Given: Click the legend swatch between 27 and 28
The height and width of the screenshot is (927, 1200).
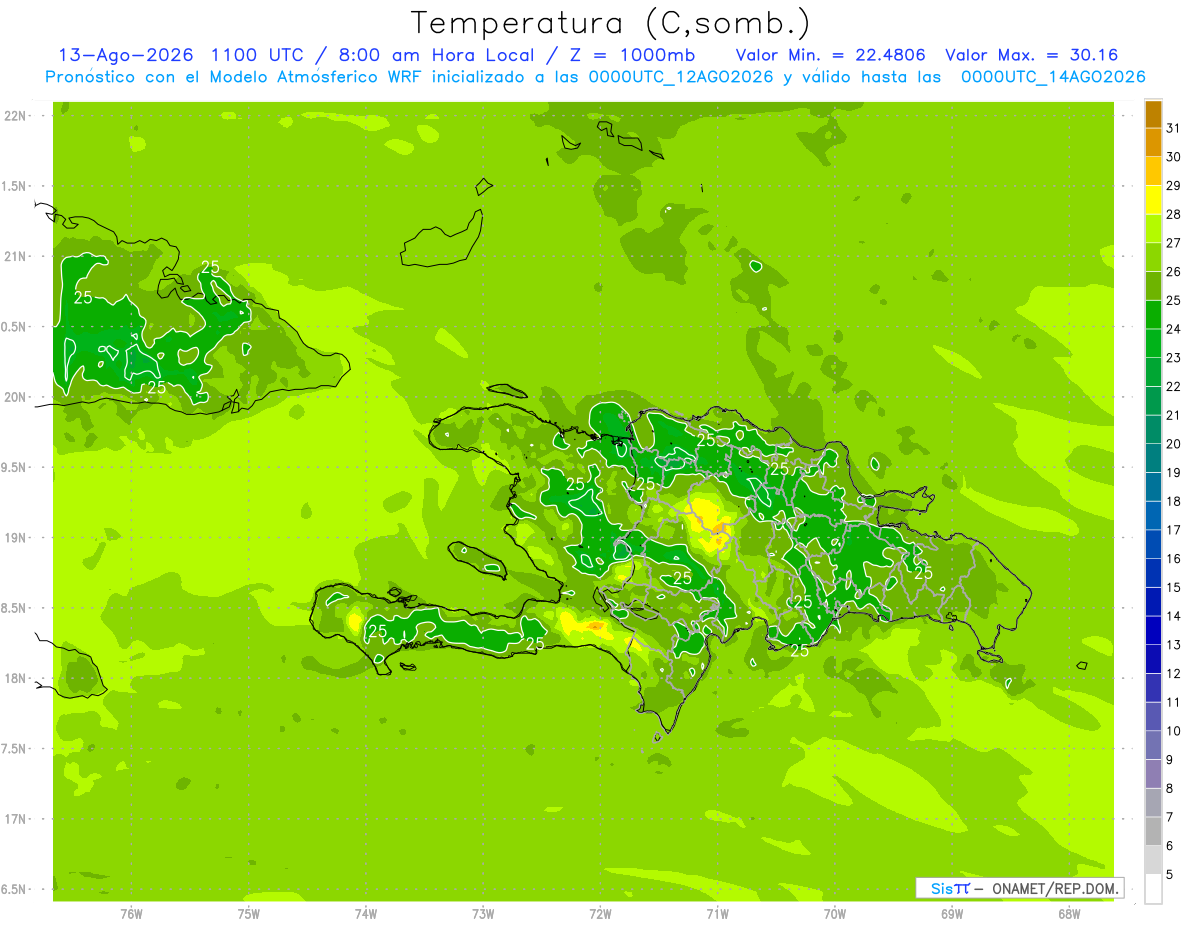Looking at the screenshot, I should click(1153, 229).
